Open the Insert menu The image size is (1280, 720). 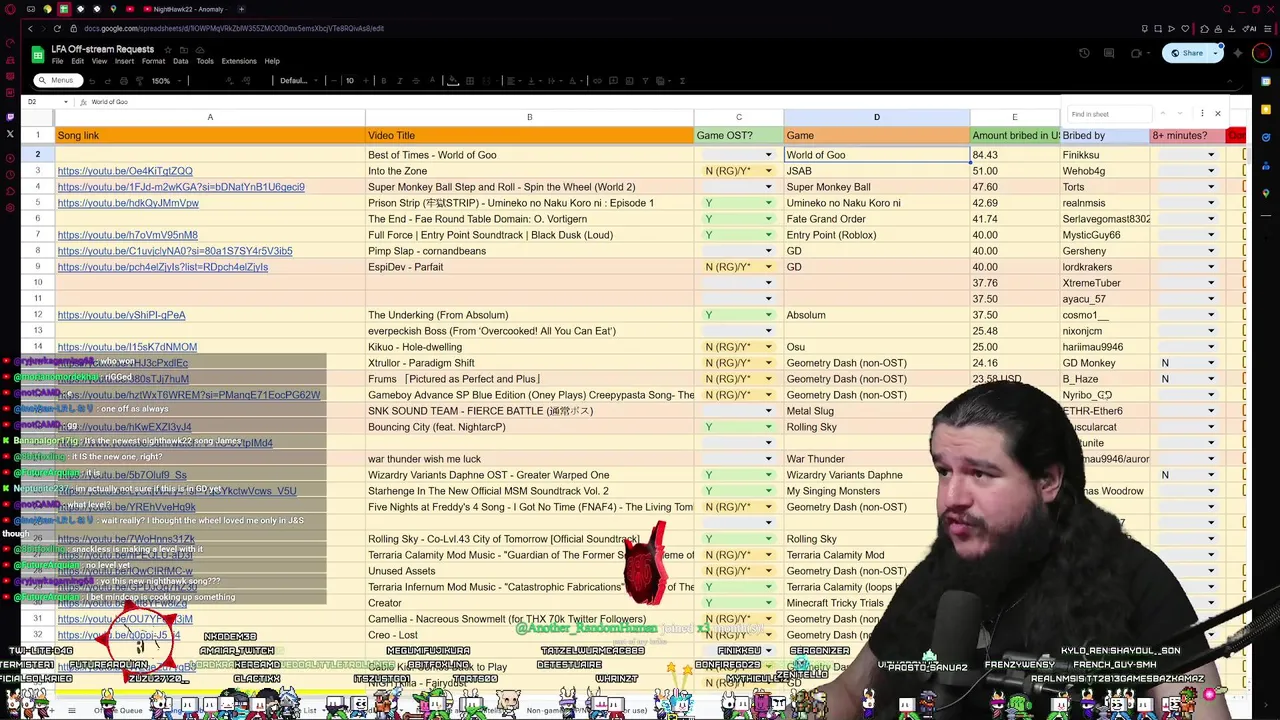(x=124, y=61)
